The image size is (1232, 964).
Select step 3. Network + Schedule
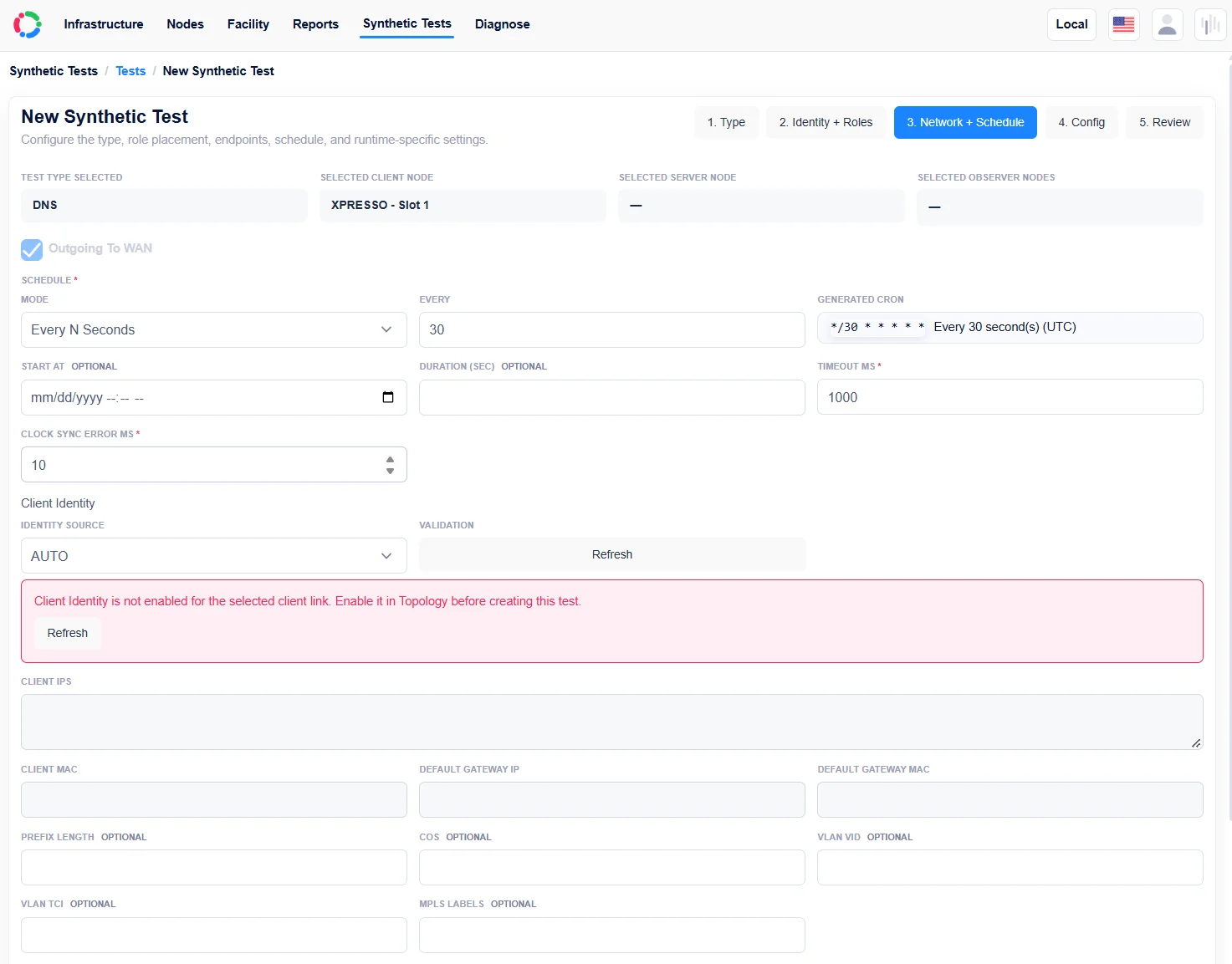[x=965, y=122]
